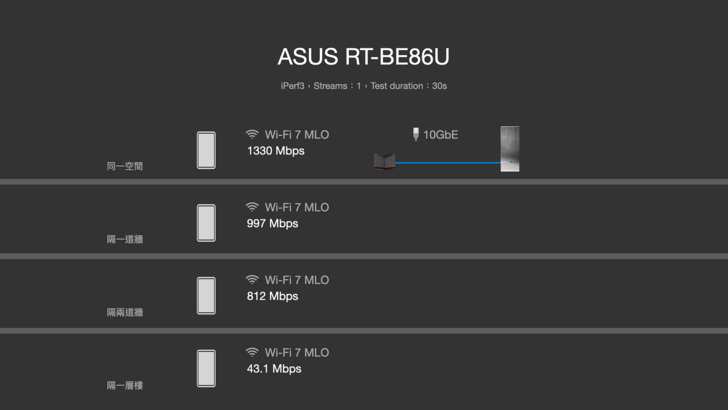Click the phone icon in the 隔兩道牆 row
This screenshot has width=728, height=410.
click(x=206, y=296)
